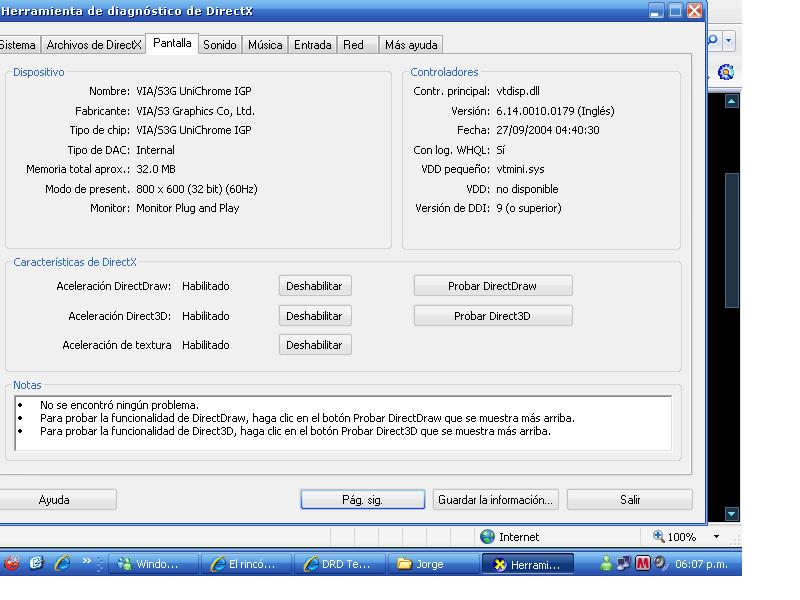Click the Herrami... taskbar button
800x600 pixels.
(x=528, y=564)
